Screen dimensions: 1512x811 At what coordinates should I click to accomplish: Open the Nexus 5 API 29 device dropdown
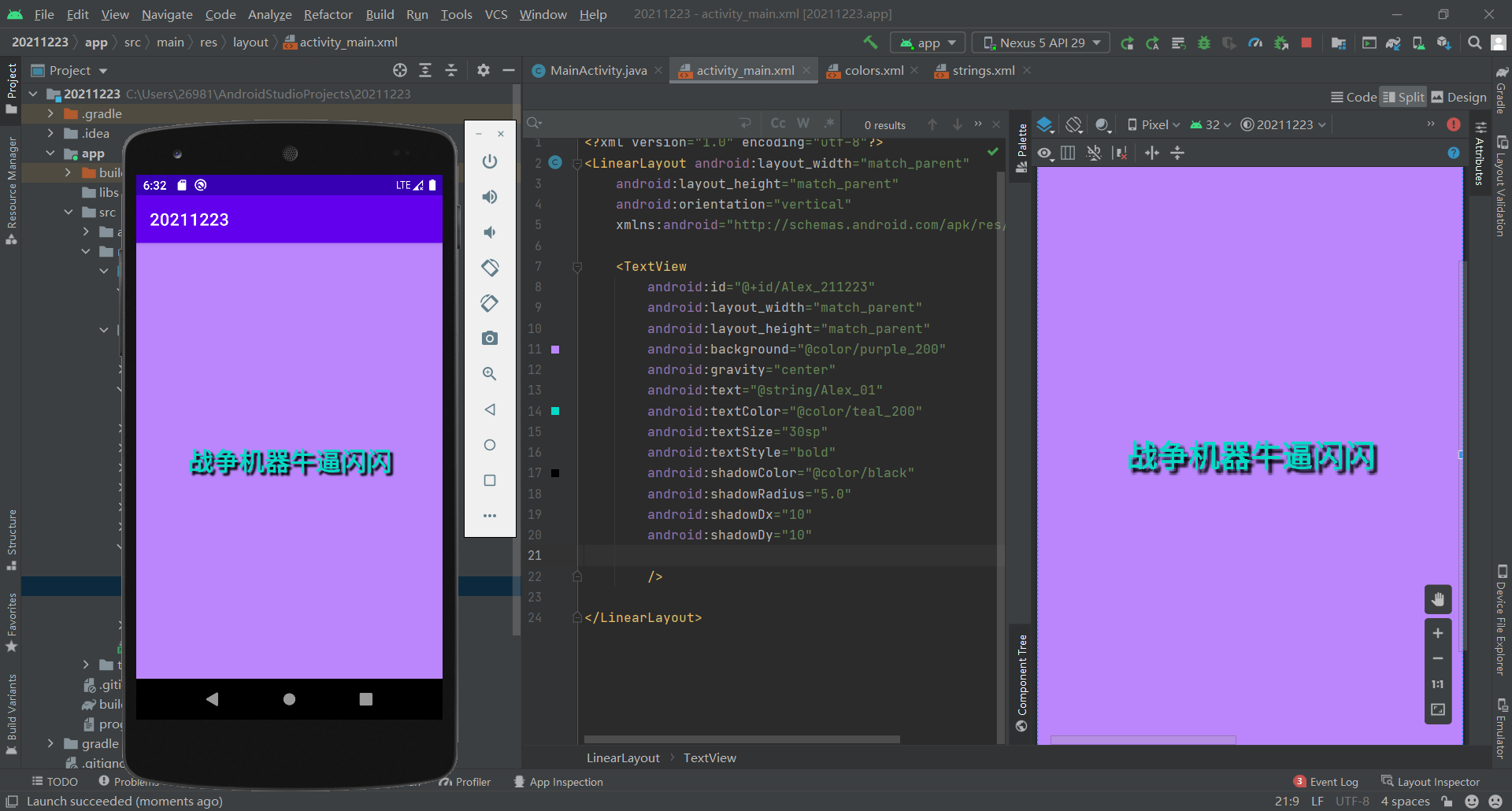[x=1041, y=43]
